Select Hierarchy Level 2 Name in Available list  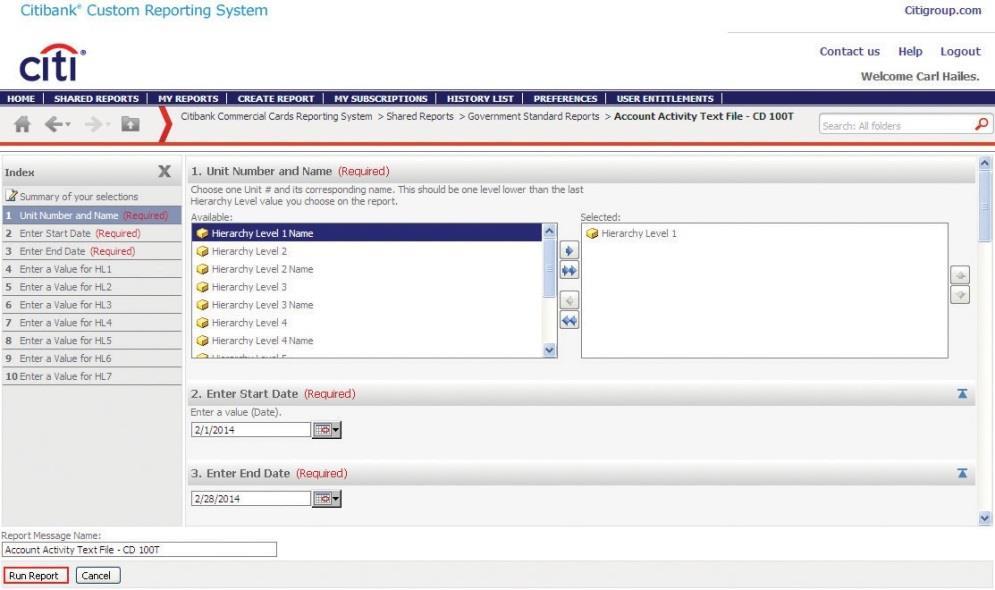[x=367, y=269]
